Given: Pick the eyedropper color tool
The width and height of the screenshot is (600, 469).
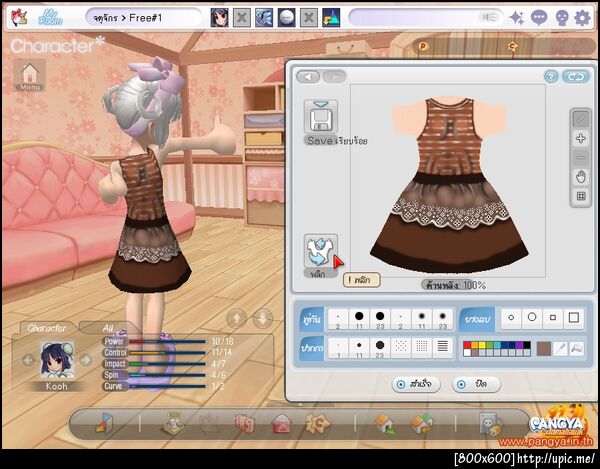Looking at the screenshot, I should point(560,349).
